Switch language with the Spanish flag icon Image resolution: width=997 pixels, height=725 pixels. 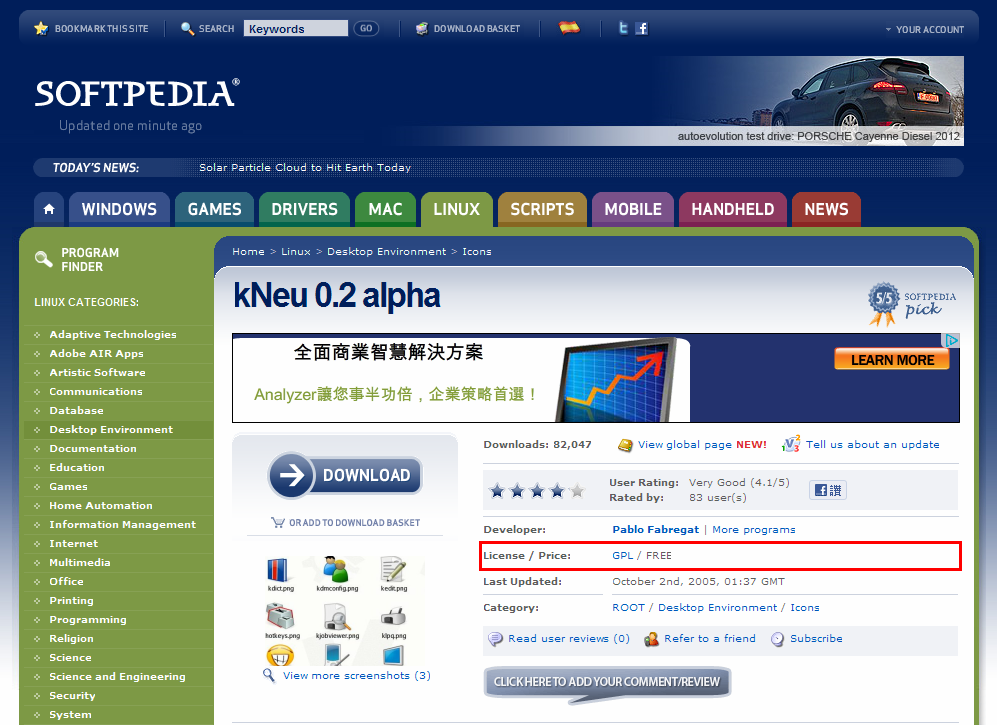pos(569,27)
